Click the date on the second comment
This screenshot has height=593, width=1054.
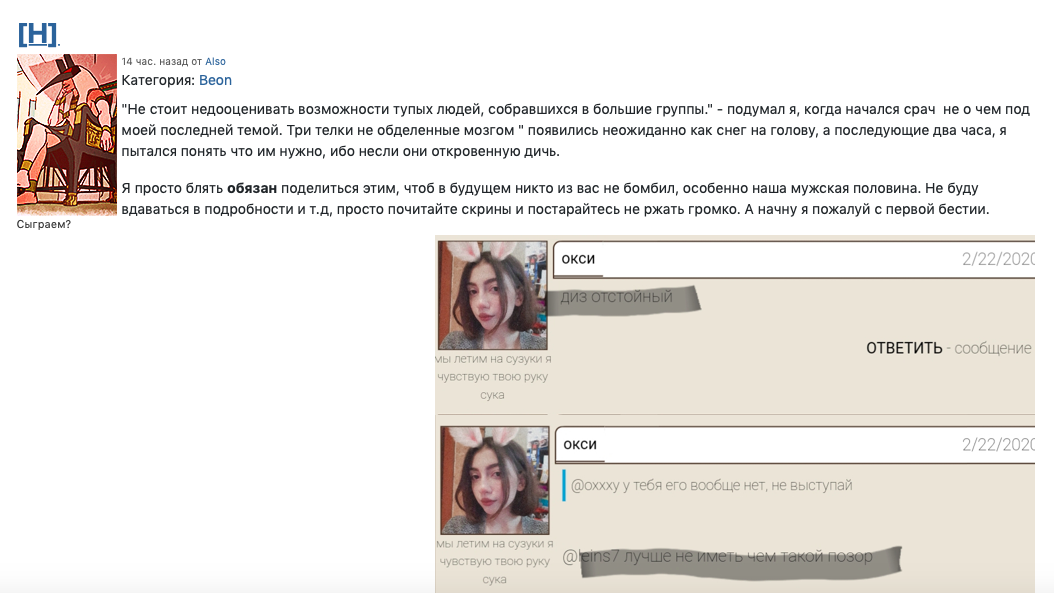(x=998, y=444)
